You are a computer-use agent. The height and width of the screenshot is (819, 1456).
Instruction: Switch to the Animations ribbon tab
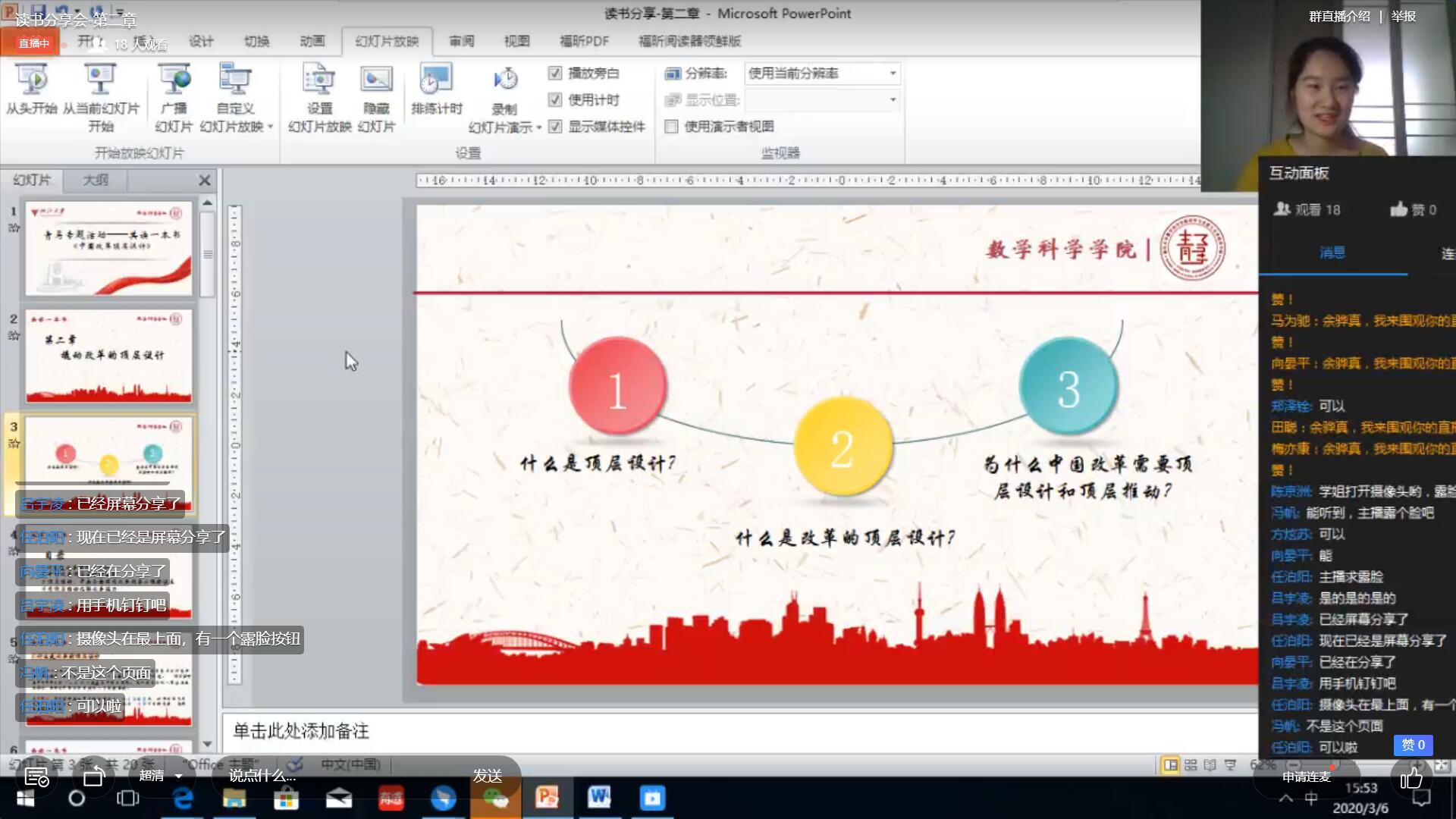pyautogui.click(x=312, y=41)
